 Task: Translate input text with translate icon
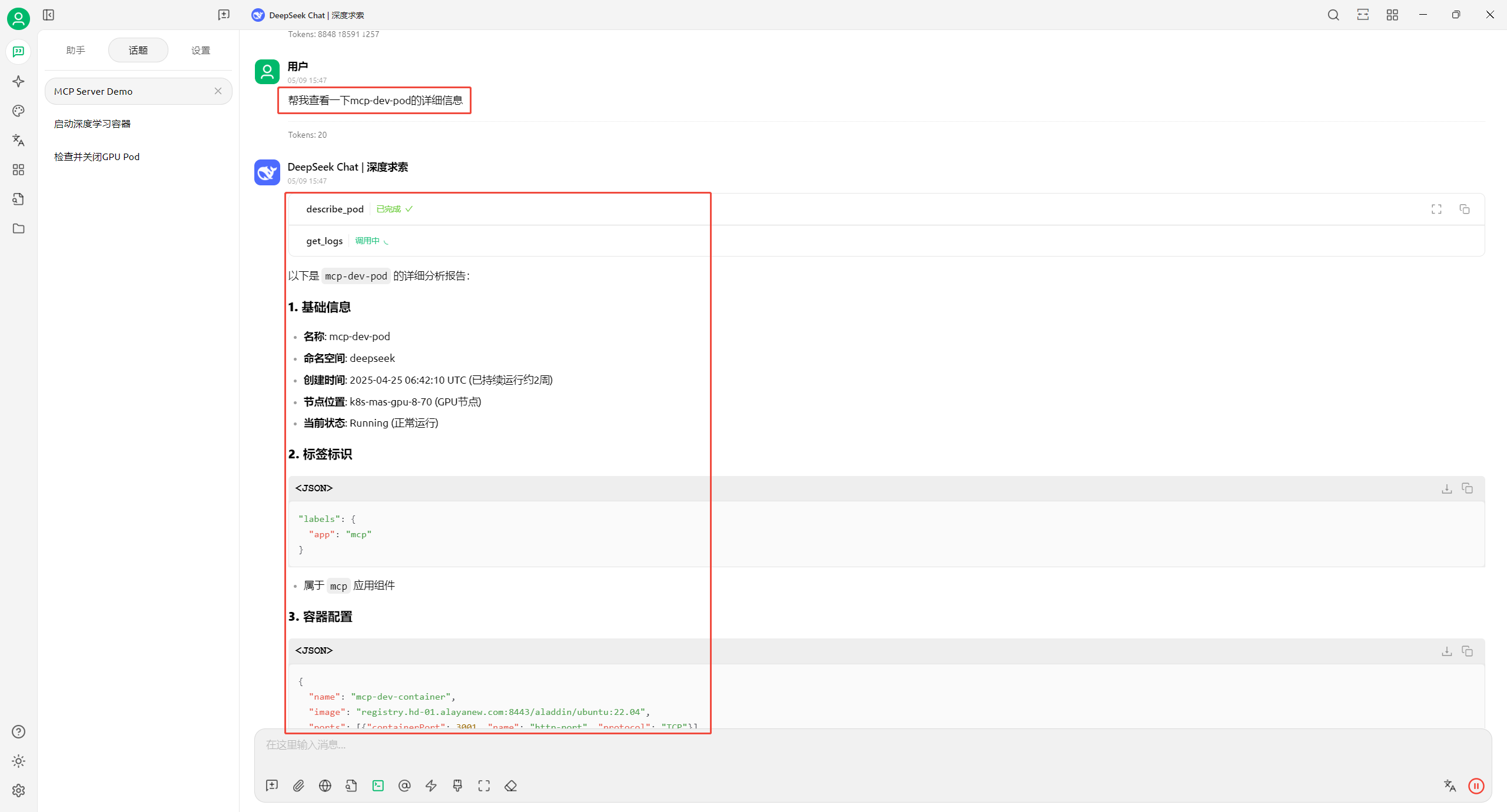click(x=1450, y=786)
